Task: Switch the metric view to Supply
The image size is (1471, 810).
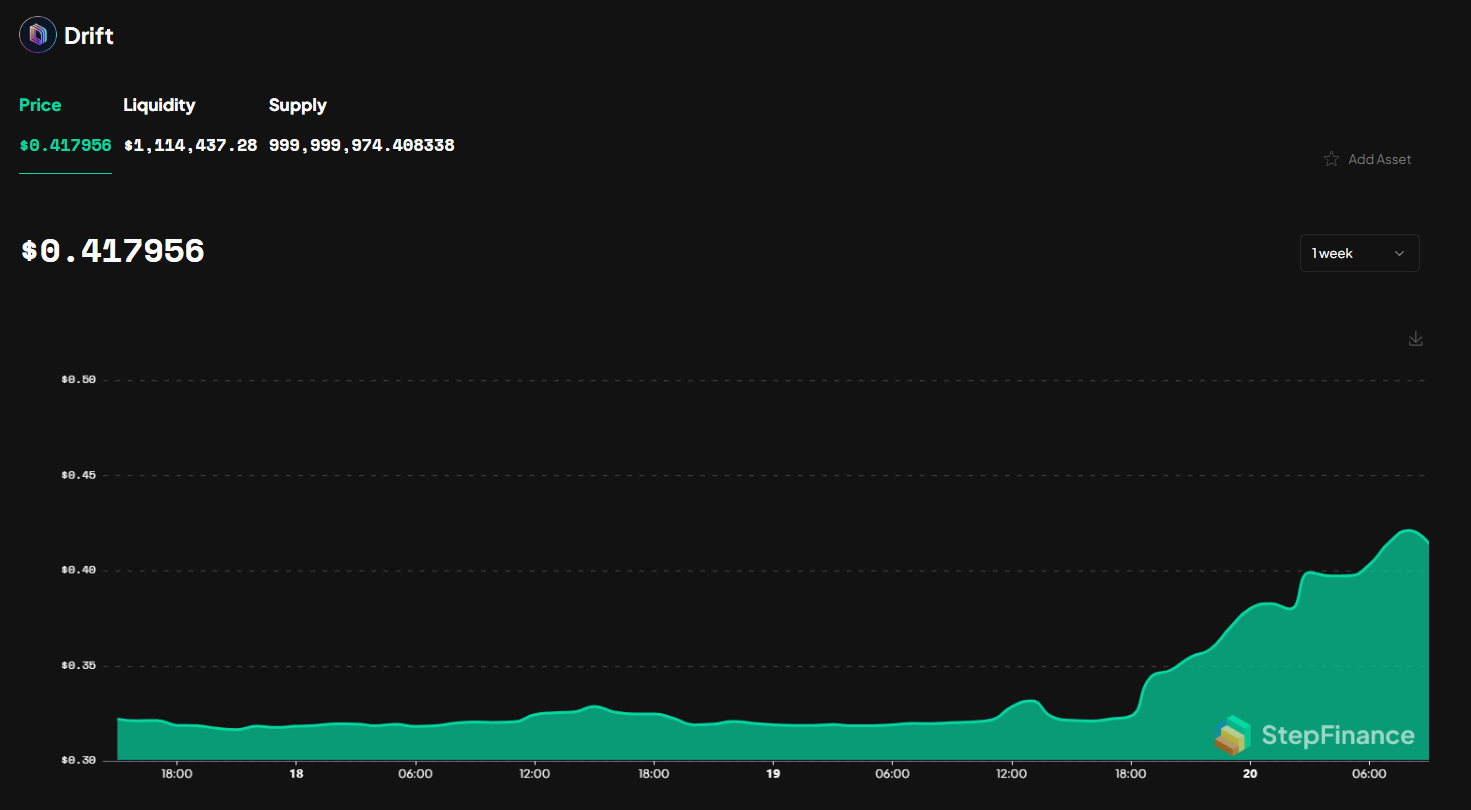Action: (297, 105)
